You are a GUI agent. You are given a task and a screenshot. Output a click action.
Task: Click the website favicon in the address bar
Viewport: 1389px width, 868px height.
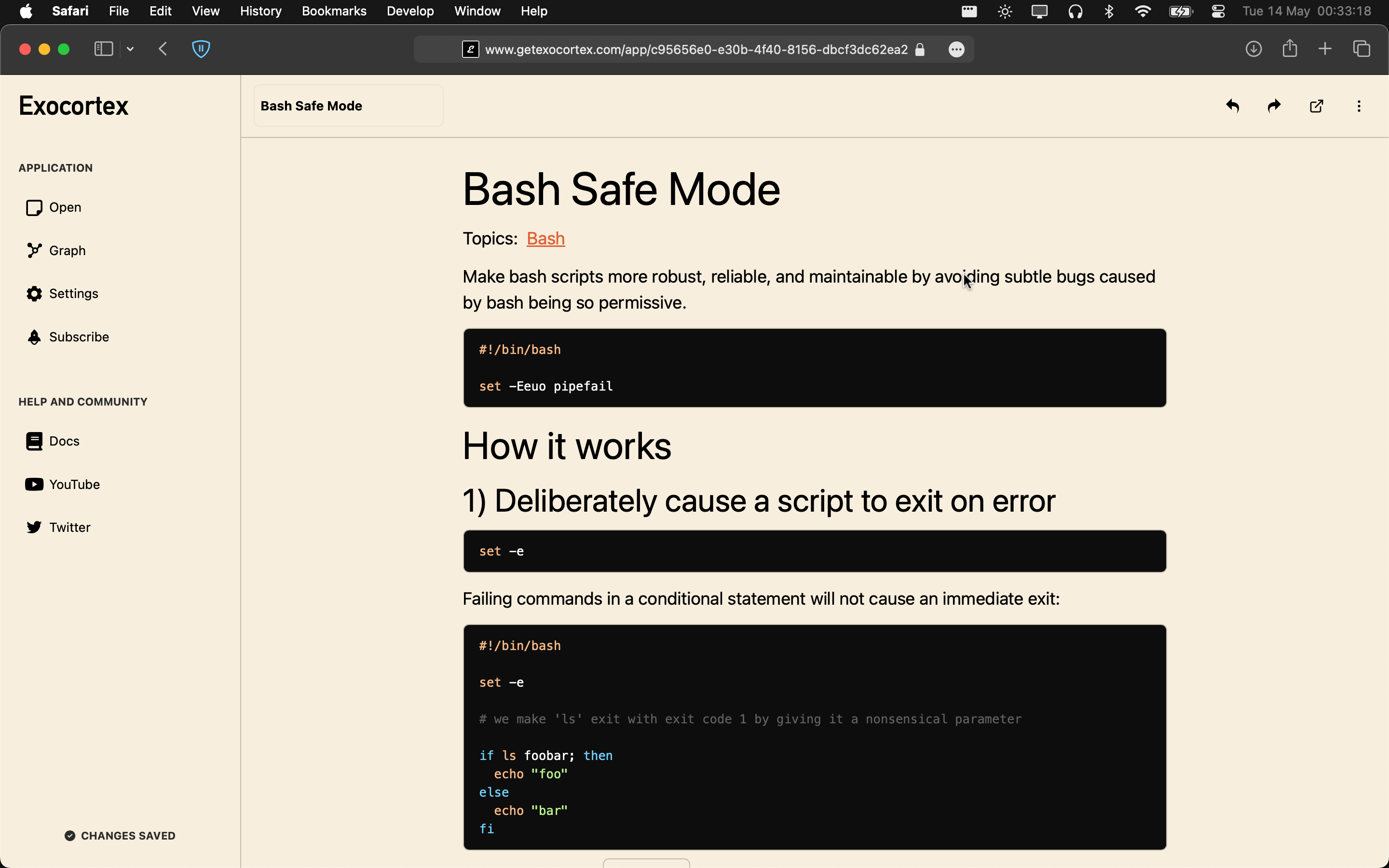click(x=470, y=49)
